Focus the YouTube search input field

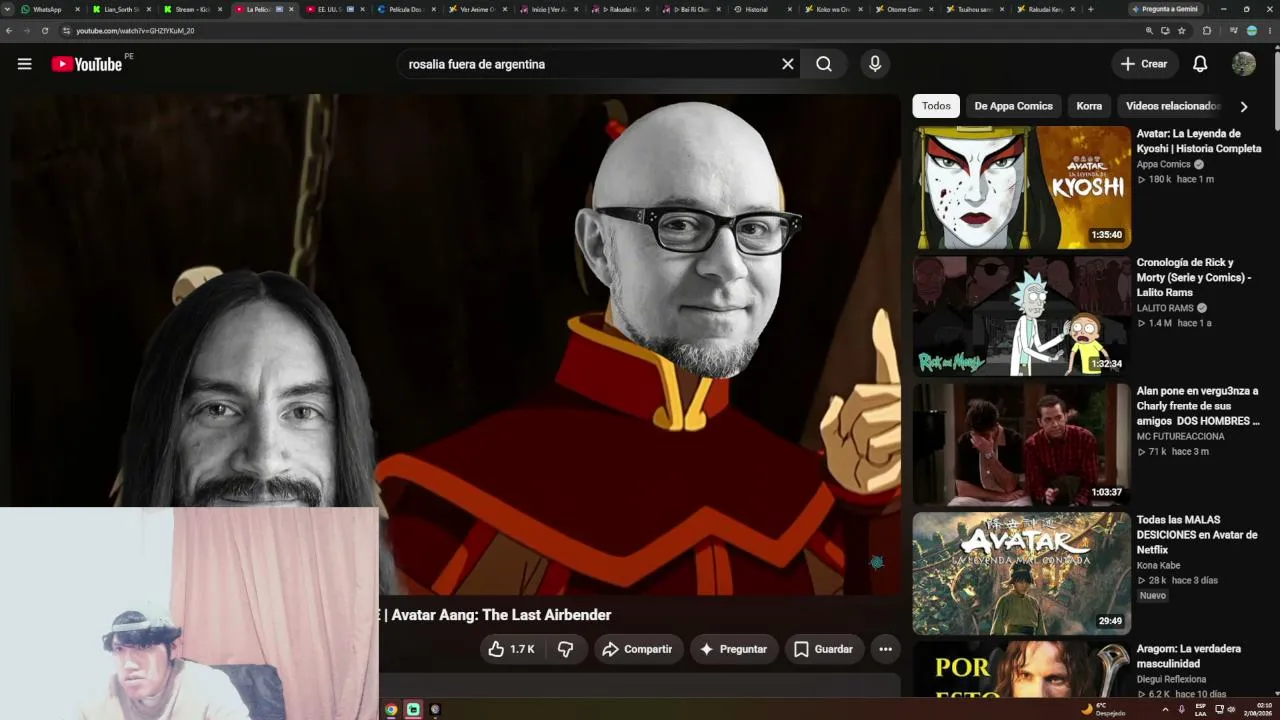click(x=590, y=64)
